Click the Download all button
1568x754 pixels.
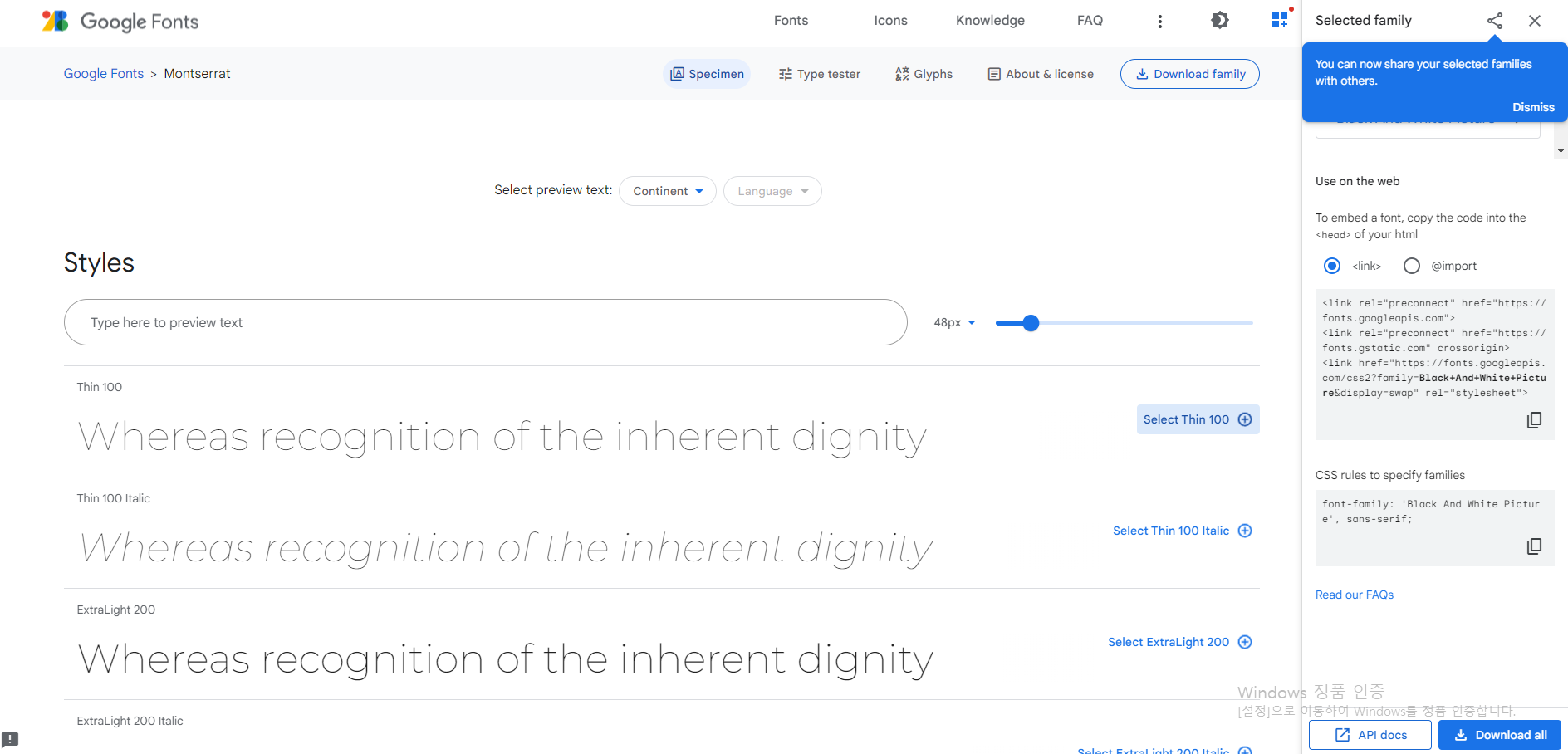[1500, 735]
